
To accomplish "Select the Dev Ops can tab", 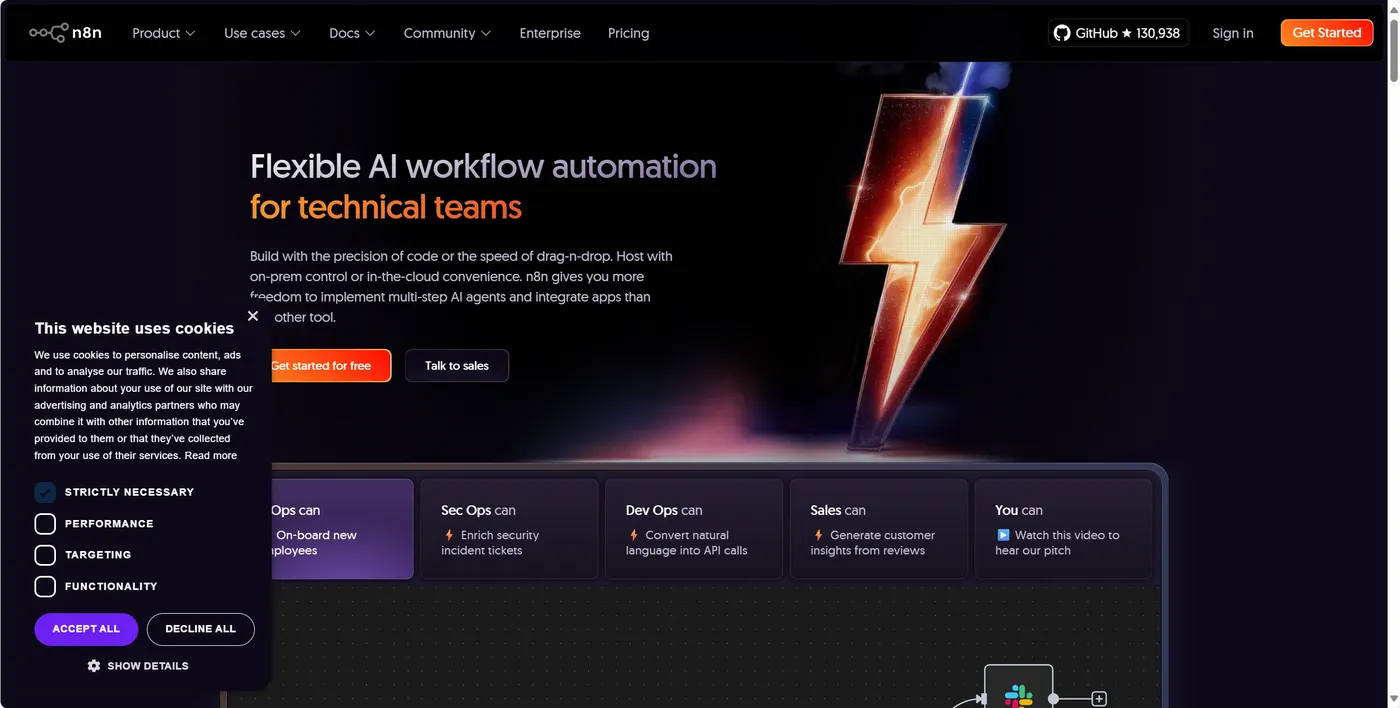I will coord(694,529).
